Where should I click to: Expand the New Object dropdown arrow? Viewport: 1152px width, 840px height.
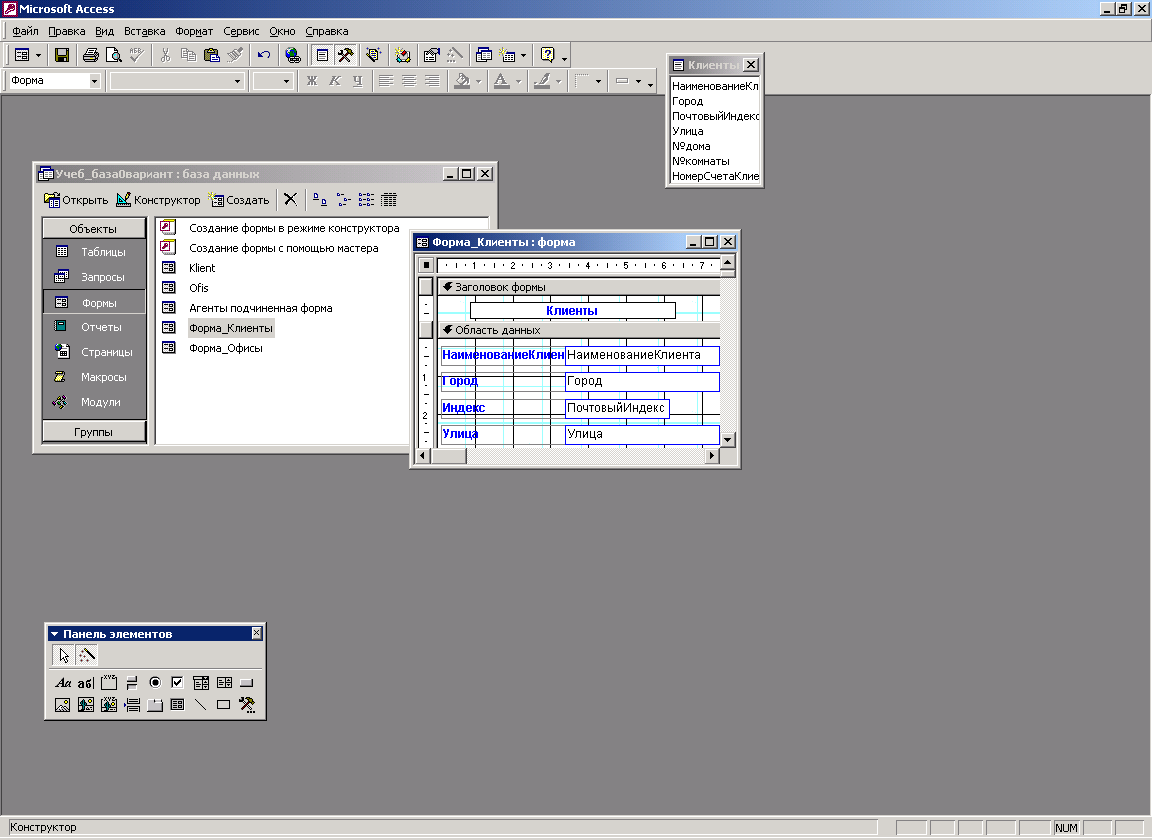[523, 55]
